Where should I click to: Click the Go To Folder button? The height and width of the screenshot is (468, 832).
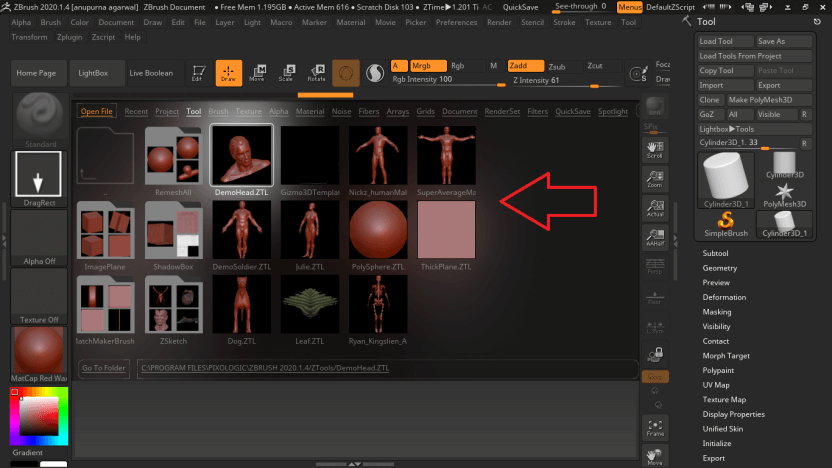pyautogui.click(x=104, y=368)
